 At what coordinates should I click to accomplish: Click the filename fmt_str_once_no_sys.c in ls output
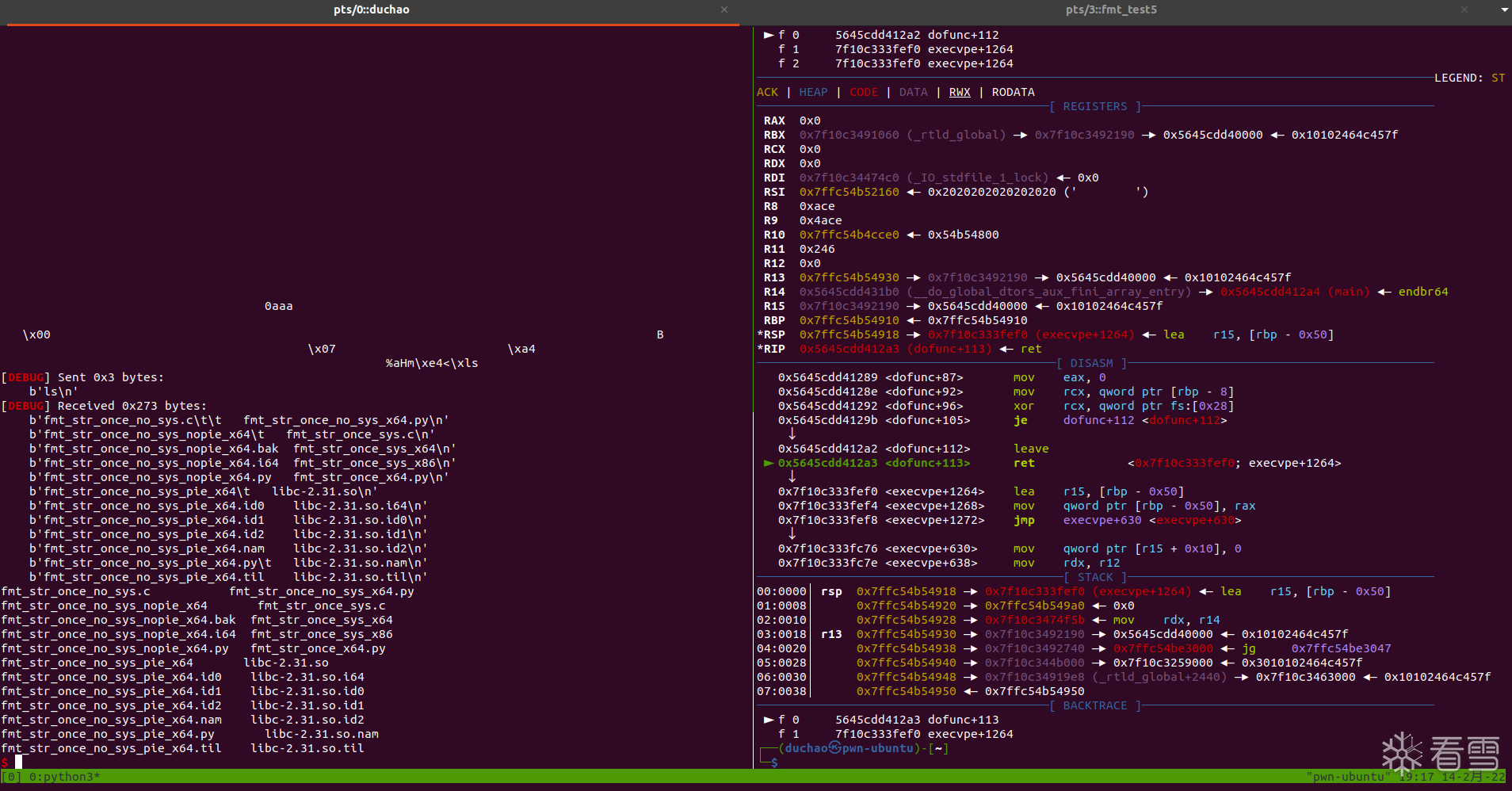point(75,591)
